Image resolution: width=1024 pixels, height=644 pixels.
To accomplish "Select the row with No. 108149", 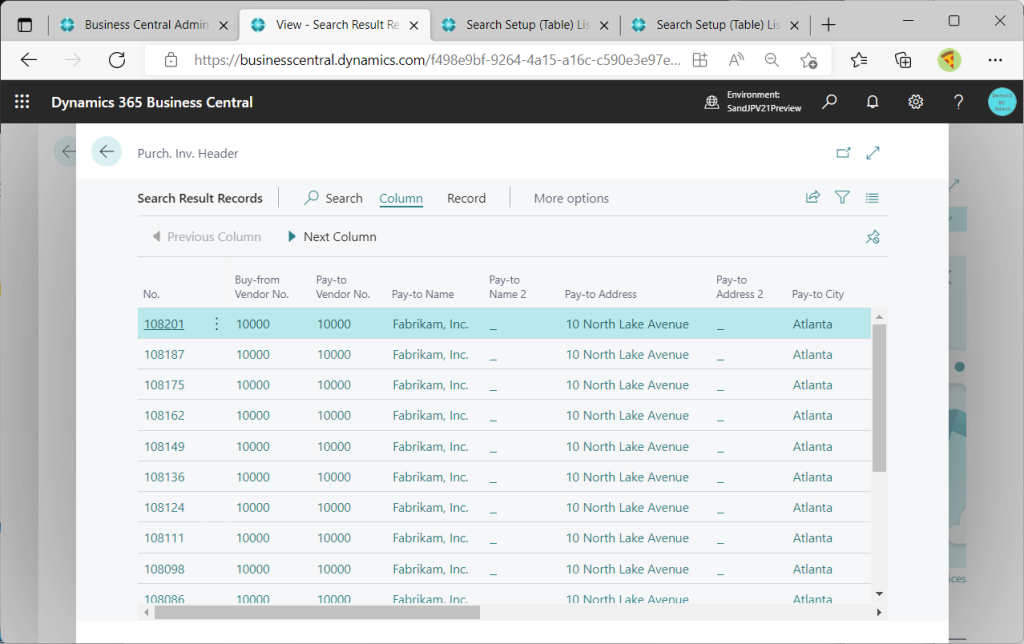I will pos(504,446).
